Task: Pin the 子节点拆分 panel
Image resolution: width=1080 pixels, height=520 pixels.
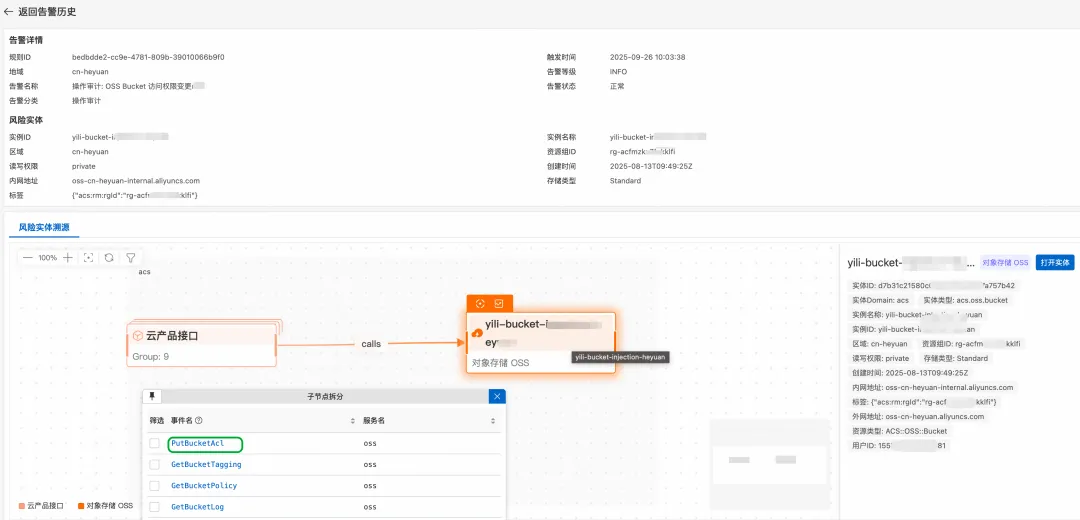Action: [x=152, y=396]
